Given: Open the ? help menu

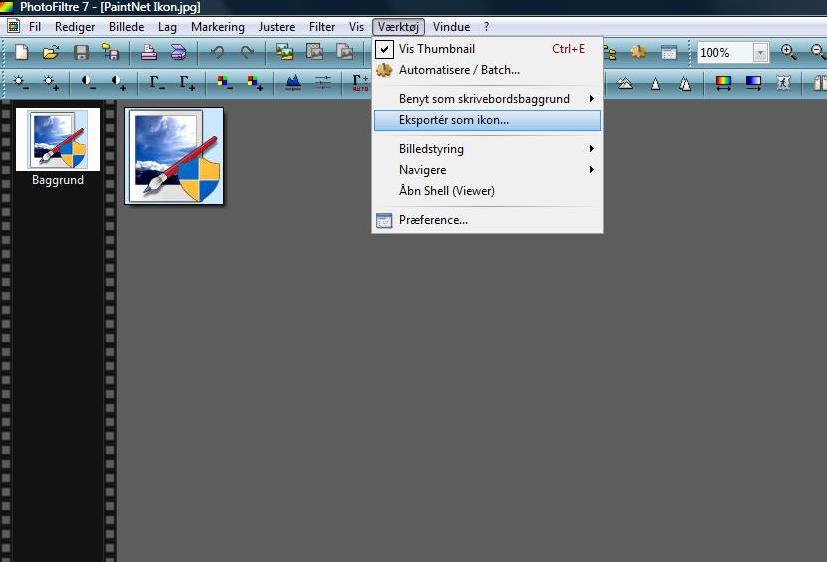Looking at the screenshot, I should (x=486, y=26).
